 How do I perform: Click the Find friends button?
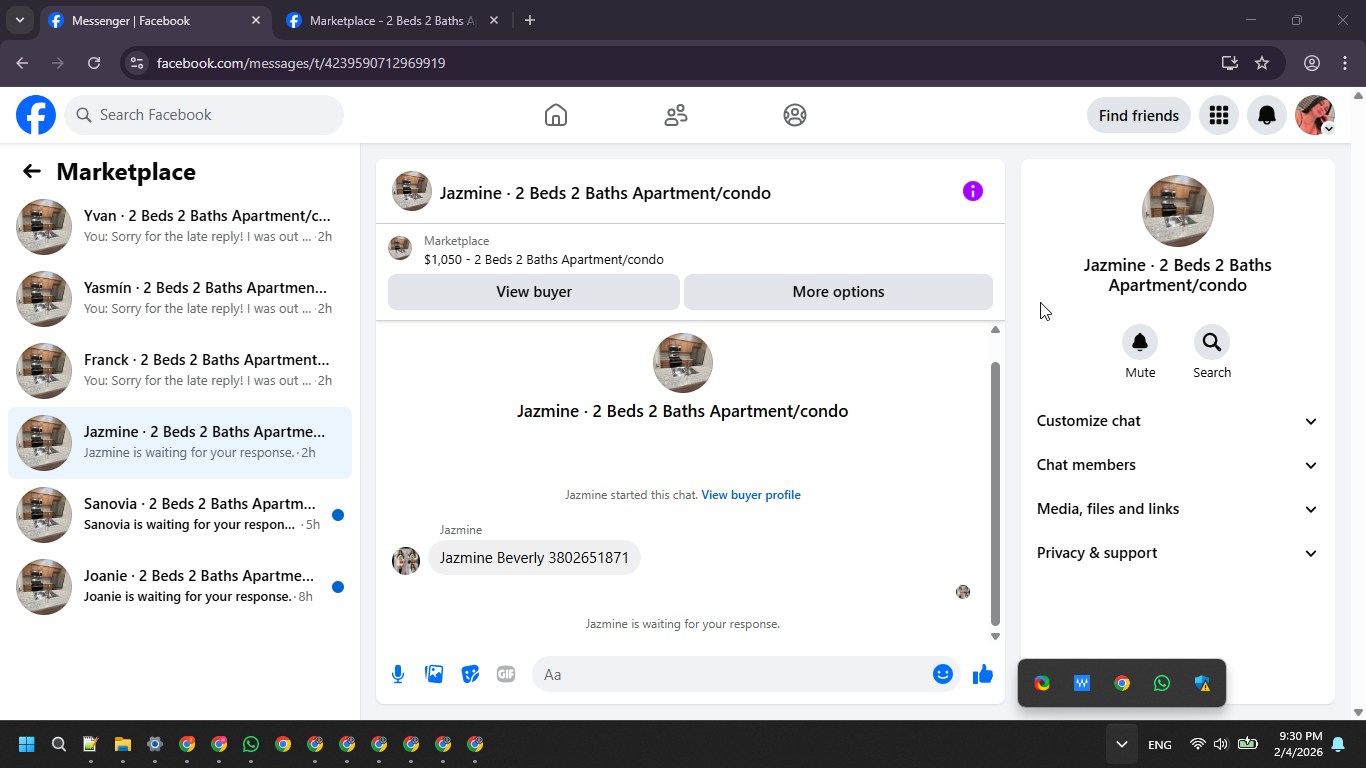(x=1139, y=115)
